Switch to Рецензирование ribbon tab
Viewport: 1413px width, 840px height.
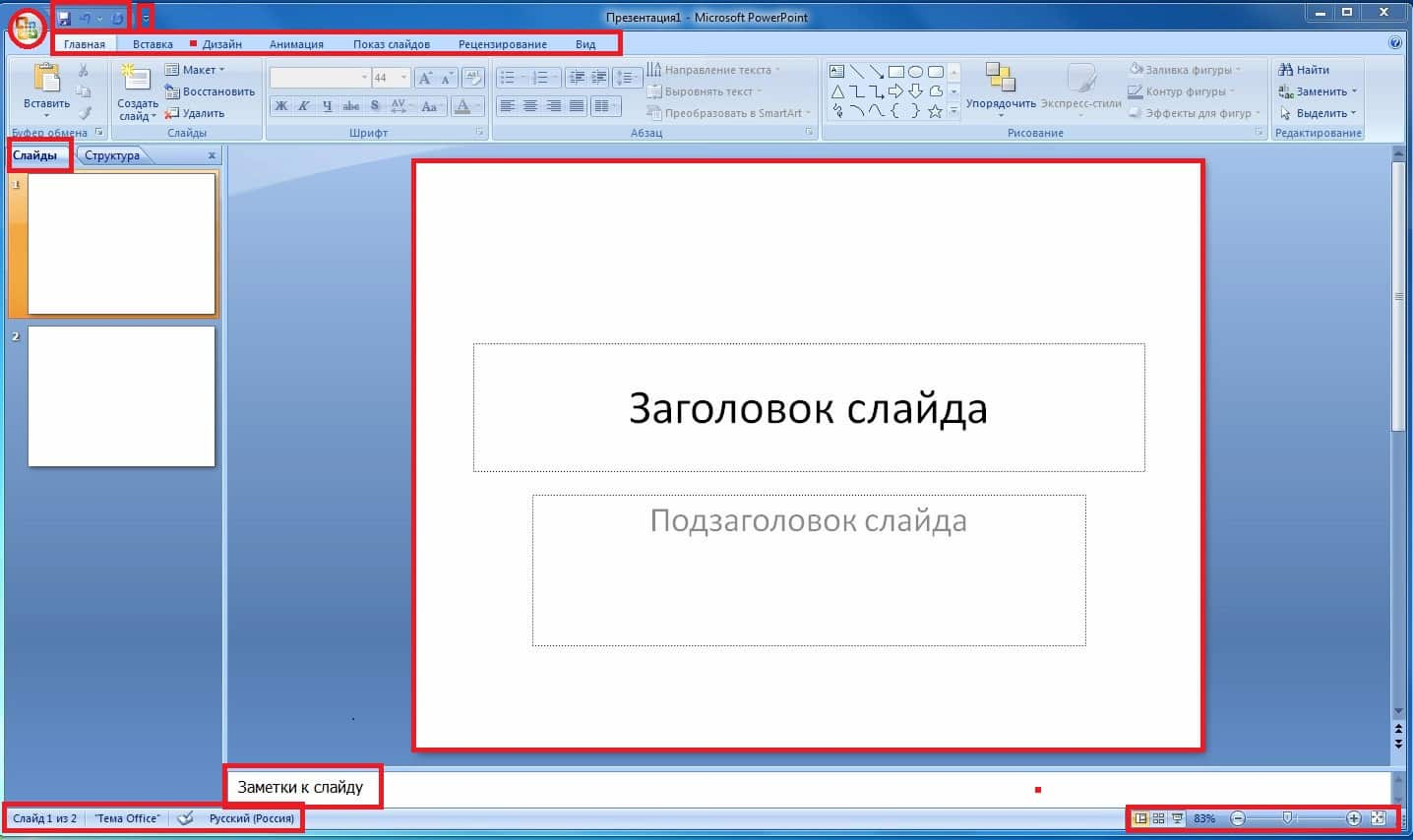(503, 44)
